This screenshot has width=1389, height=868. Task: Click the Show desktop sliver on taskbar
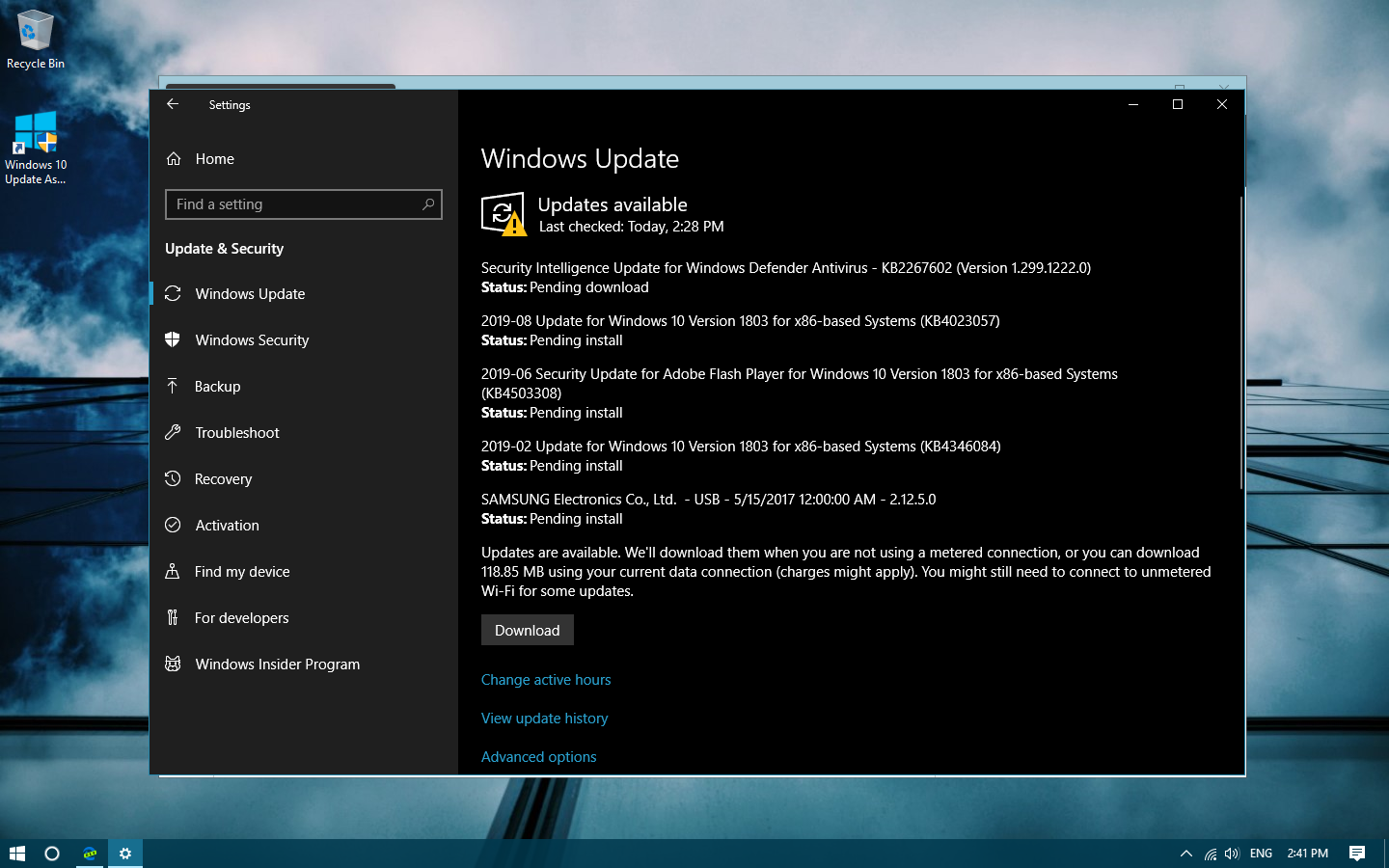(x=1385, y=854)
